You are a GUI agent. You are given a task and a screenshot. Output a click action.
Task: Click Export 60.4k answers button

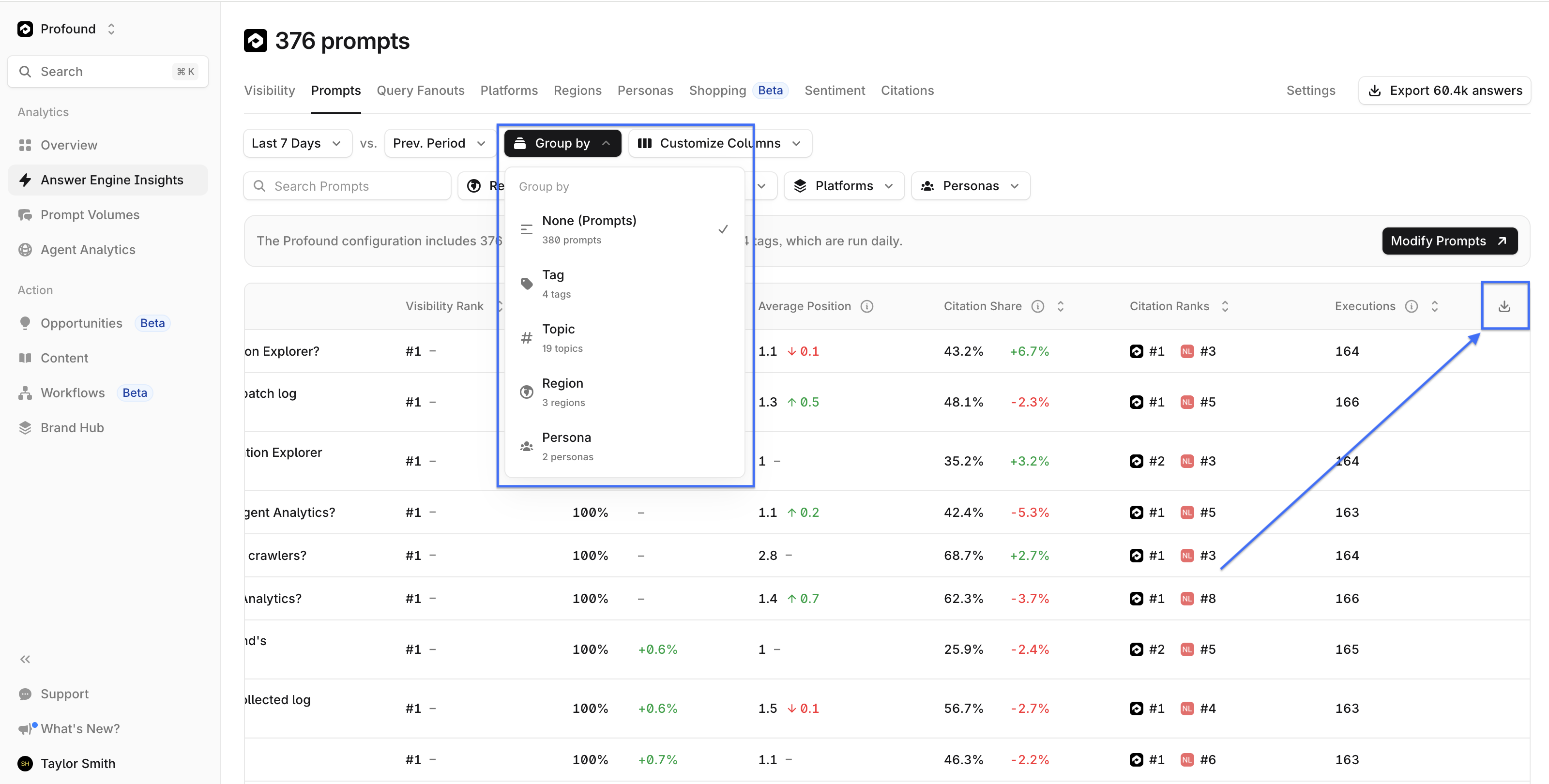coord(1444,90)
